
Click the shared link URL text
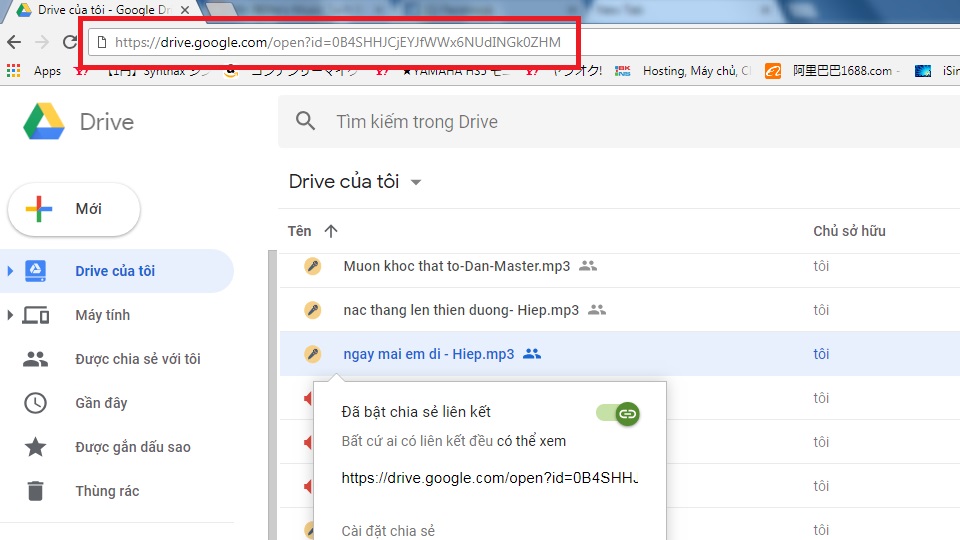490,478
